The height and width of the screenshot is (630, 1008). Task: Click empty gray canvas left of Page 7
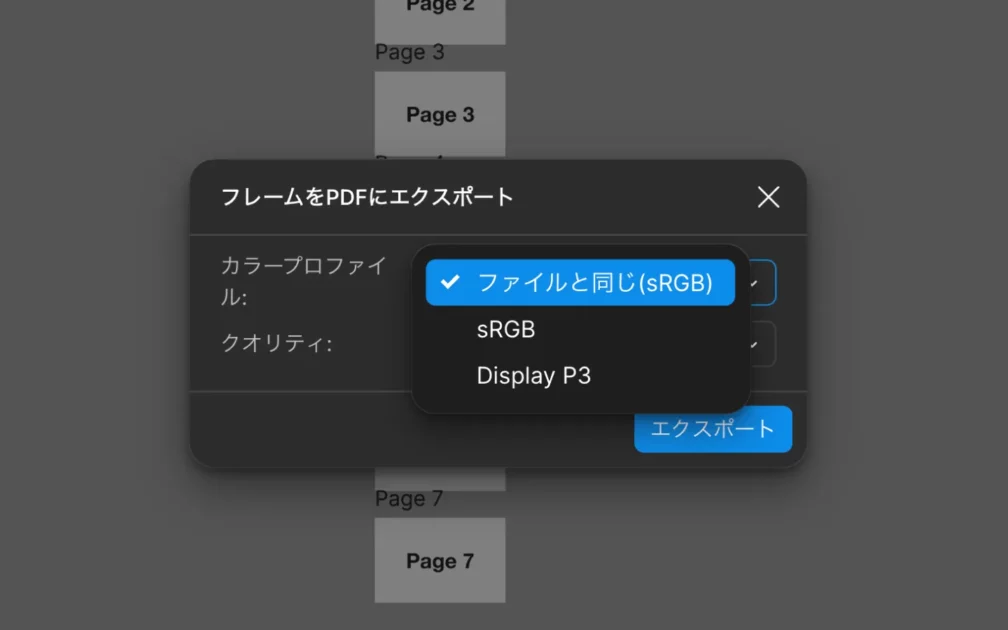(200, 560)
